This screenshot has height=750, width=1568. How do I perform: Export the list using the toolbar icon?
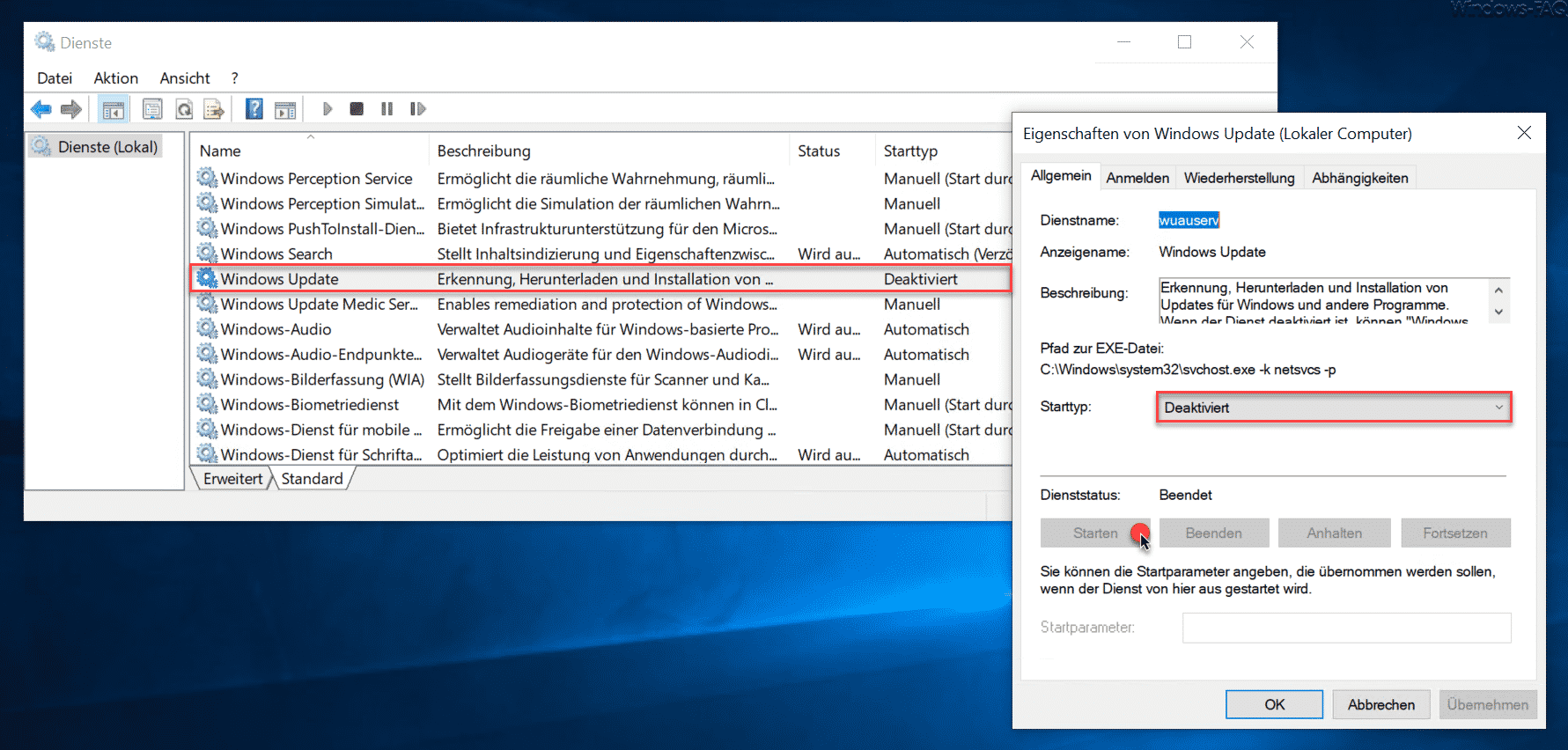pos(214,109)
